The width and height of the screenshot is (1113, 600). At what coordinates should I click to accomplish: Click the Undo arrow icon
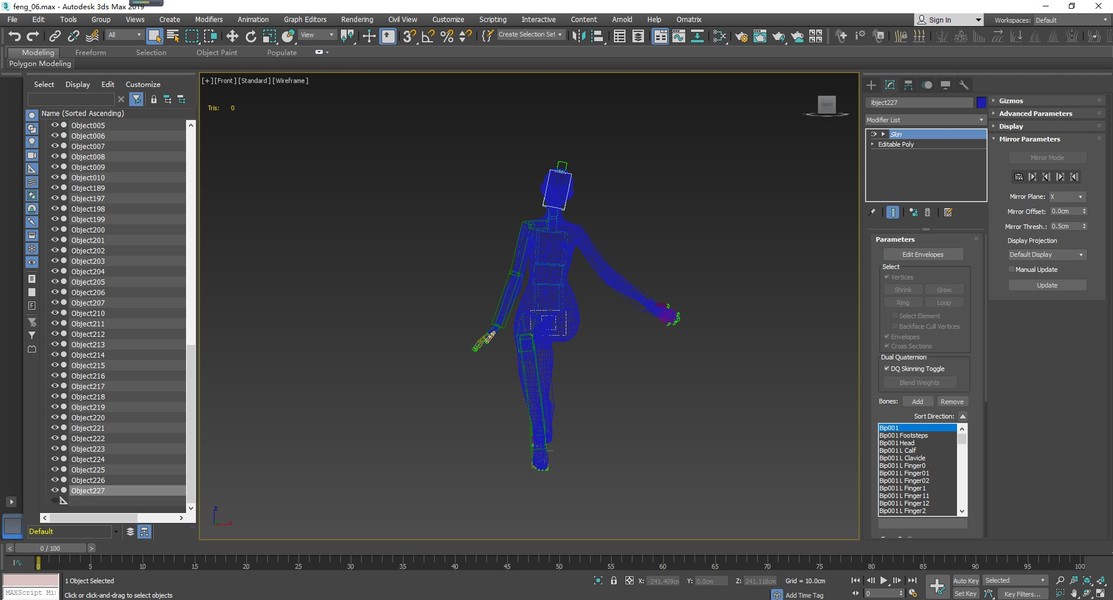click(14, 36)
